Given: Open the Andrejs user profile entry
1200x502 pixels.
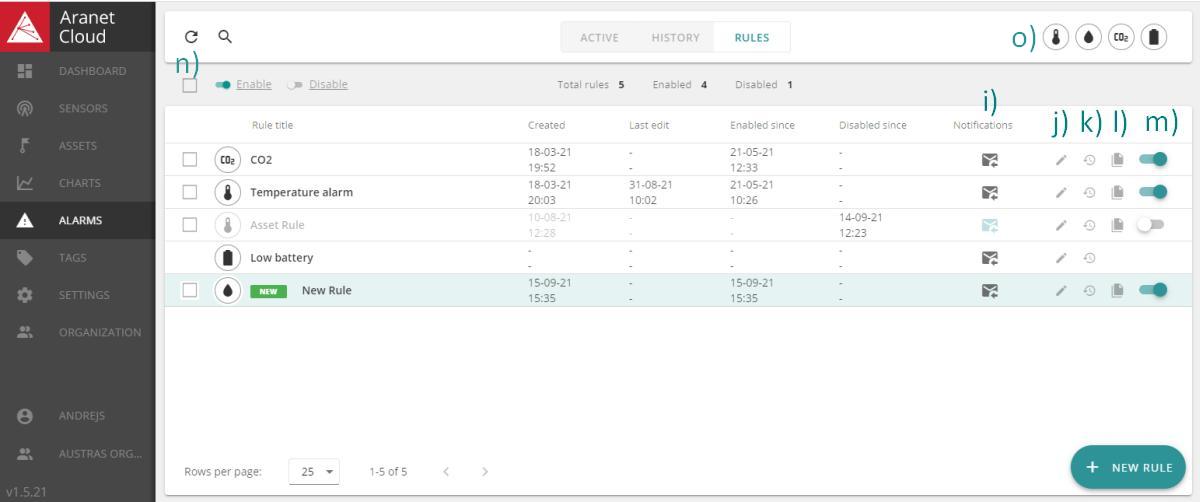Looking at the screenshot, I should pos(78,415).
